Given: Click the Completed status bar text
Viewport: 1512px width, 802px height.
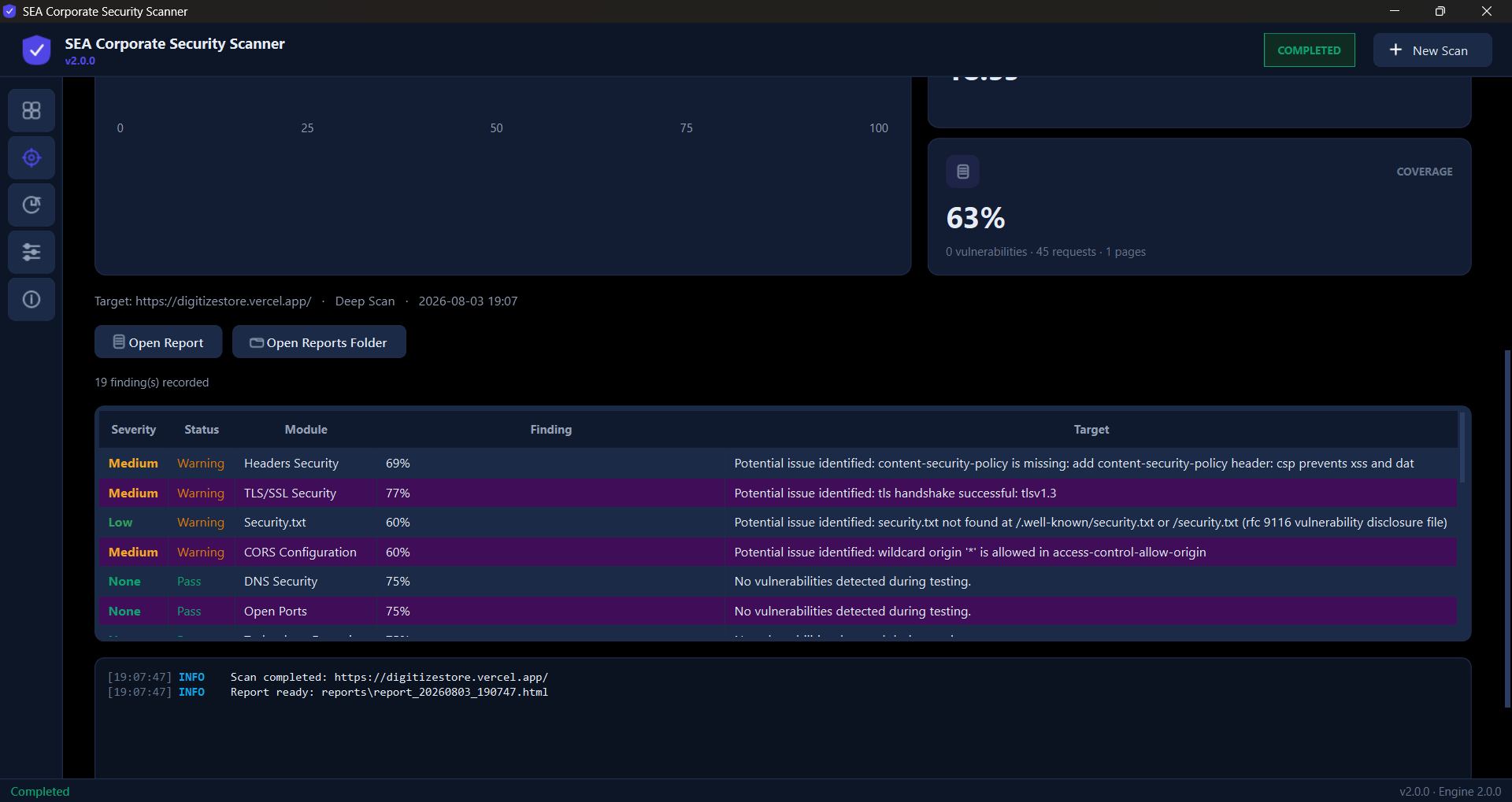Looking at the screenshot, I should 40,792.
